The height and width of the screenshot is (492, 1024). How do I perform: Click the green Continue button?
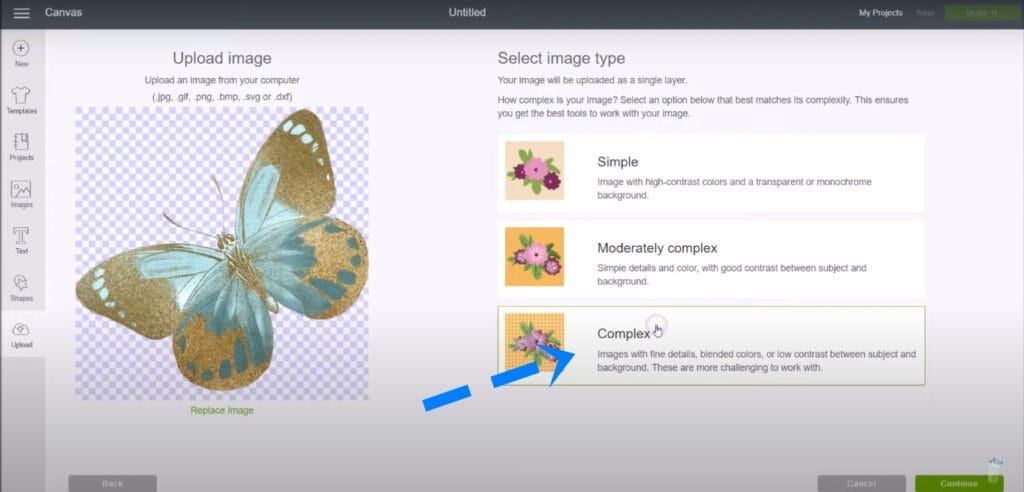[x=958, y=483]
